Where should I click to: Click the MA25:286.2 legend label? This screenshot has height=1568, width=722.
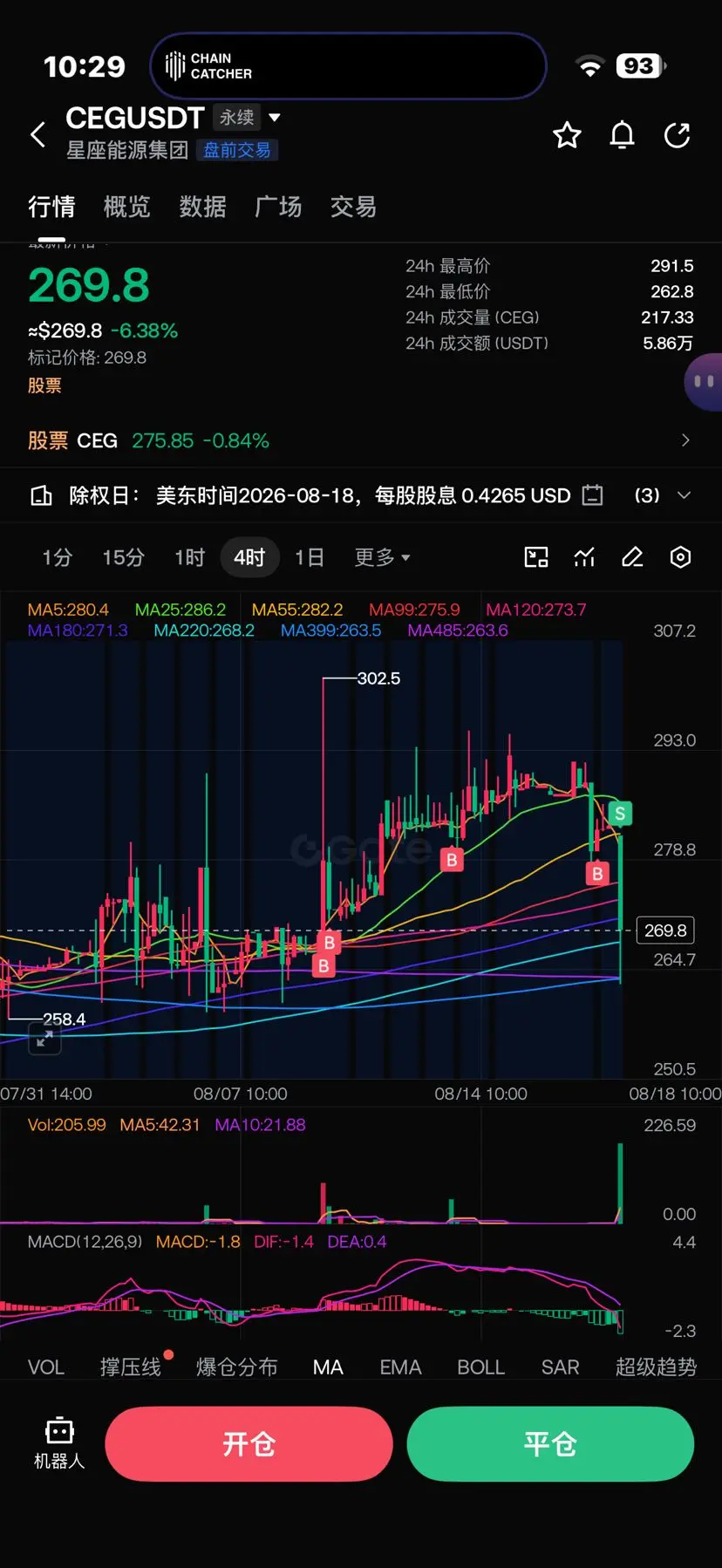180,610
